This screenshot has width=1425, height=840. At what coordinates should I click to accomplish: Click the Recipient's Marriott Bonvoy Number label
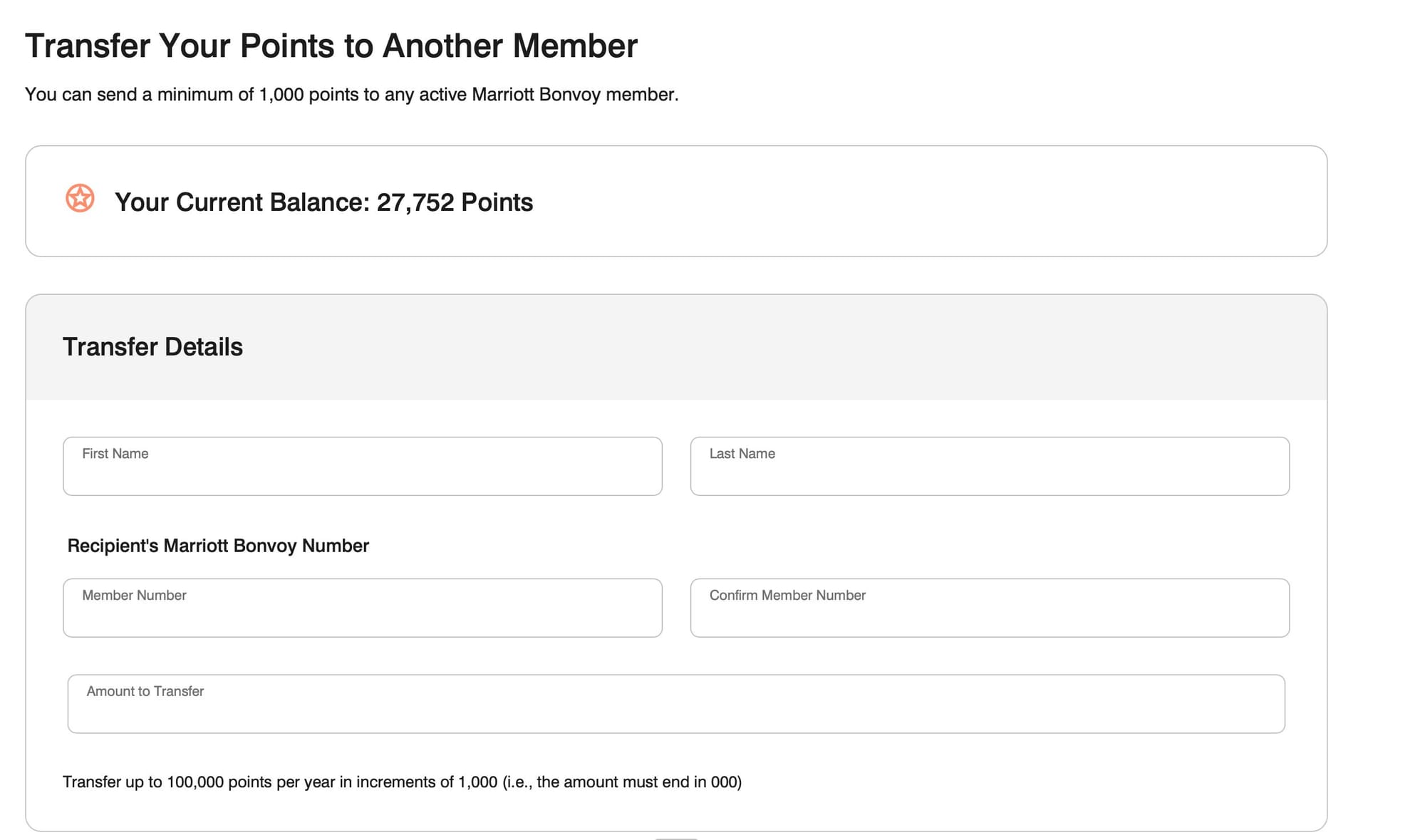pyautogui.click(x=217, y=546)
